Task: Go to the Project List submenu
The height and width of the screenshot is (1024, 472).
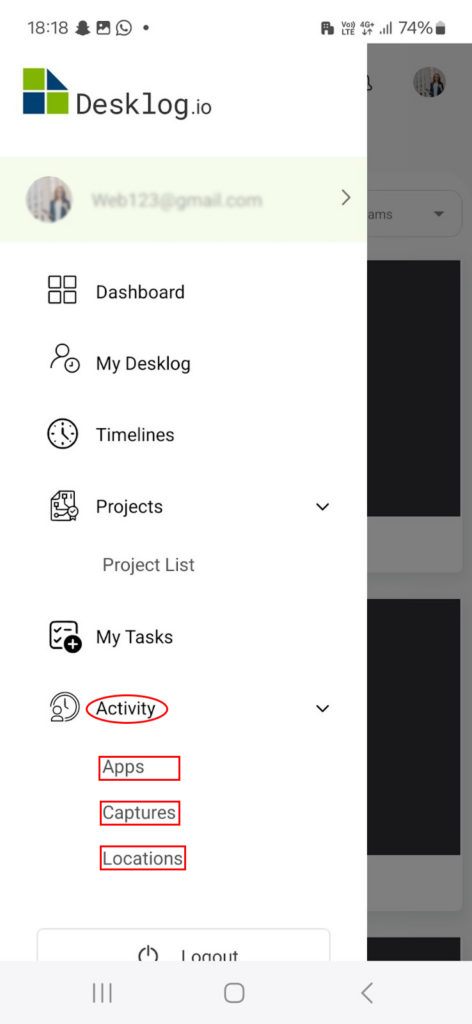Action: (148, 565)
